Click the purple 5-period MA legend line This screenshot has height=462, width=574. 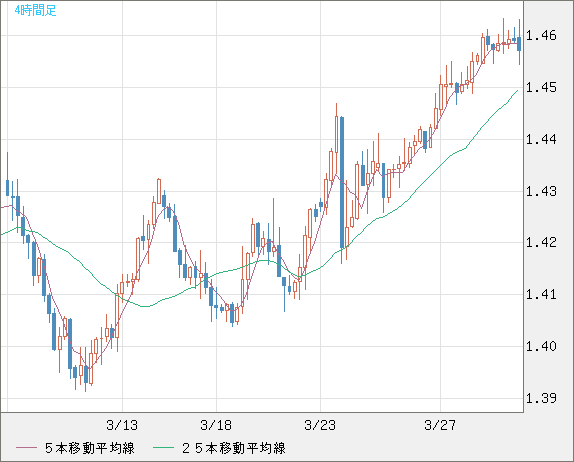26,448
